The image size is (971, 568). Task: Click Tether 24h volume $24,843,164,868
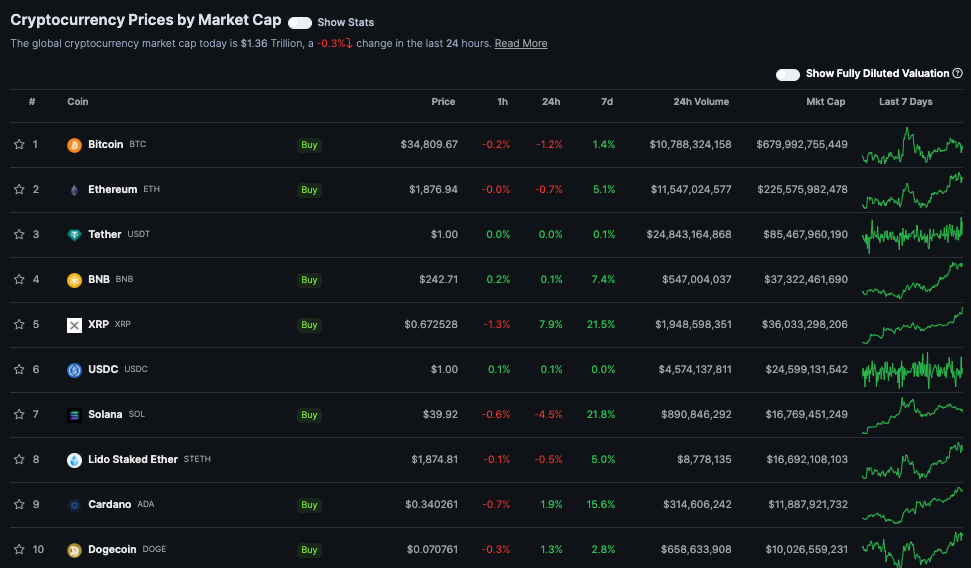click(689, 234)
